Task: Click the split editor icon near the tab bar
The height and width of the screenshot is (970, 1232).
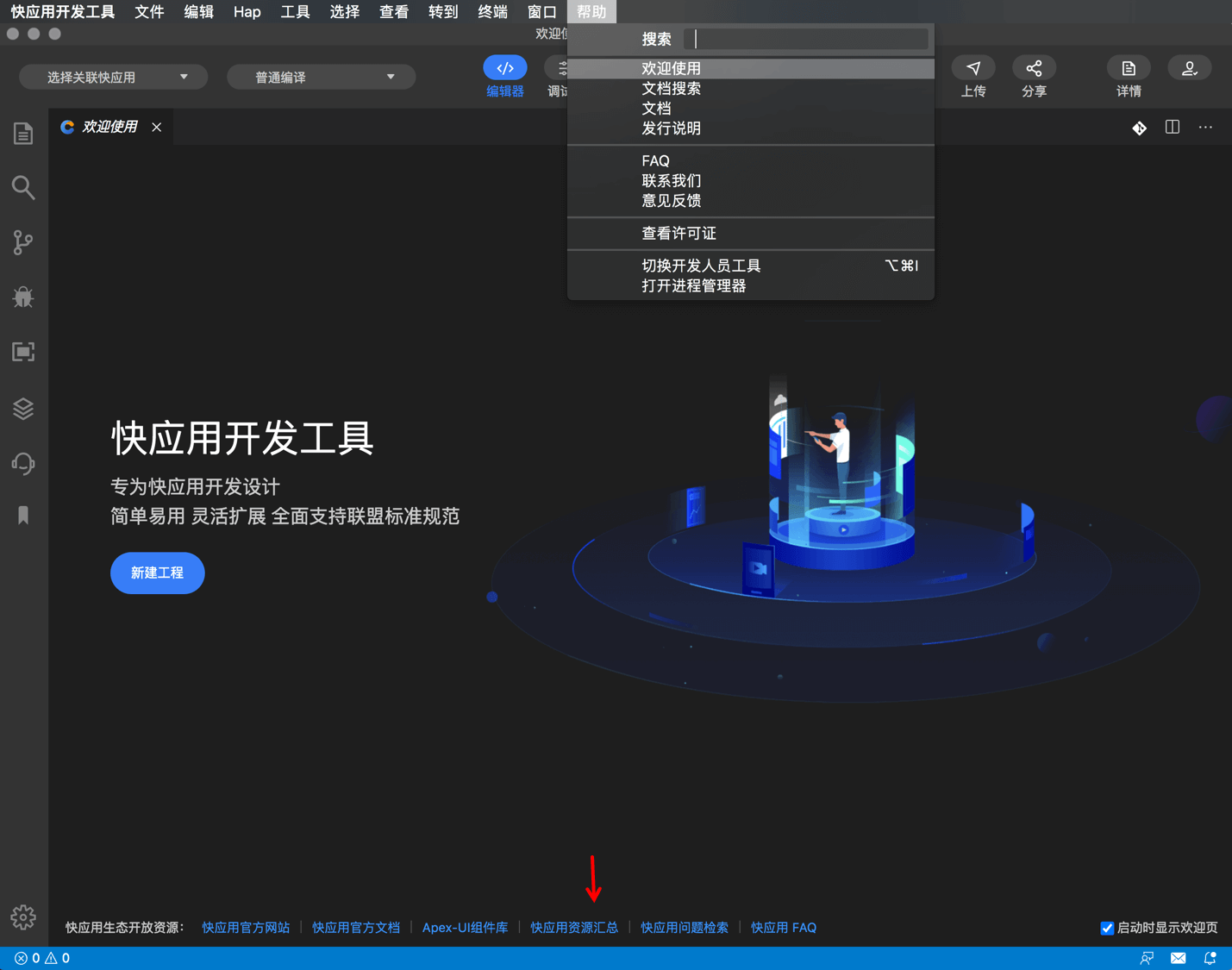Action: pos(1172,127)
